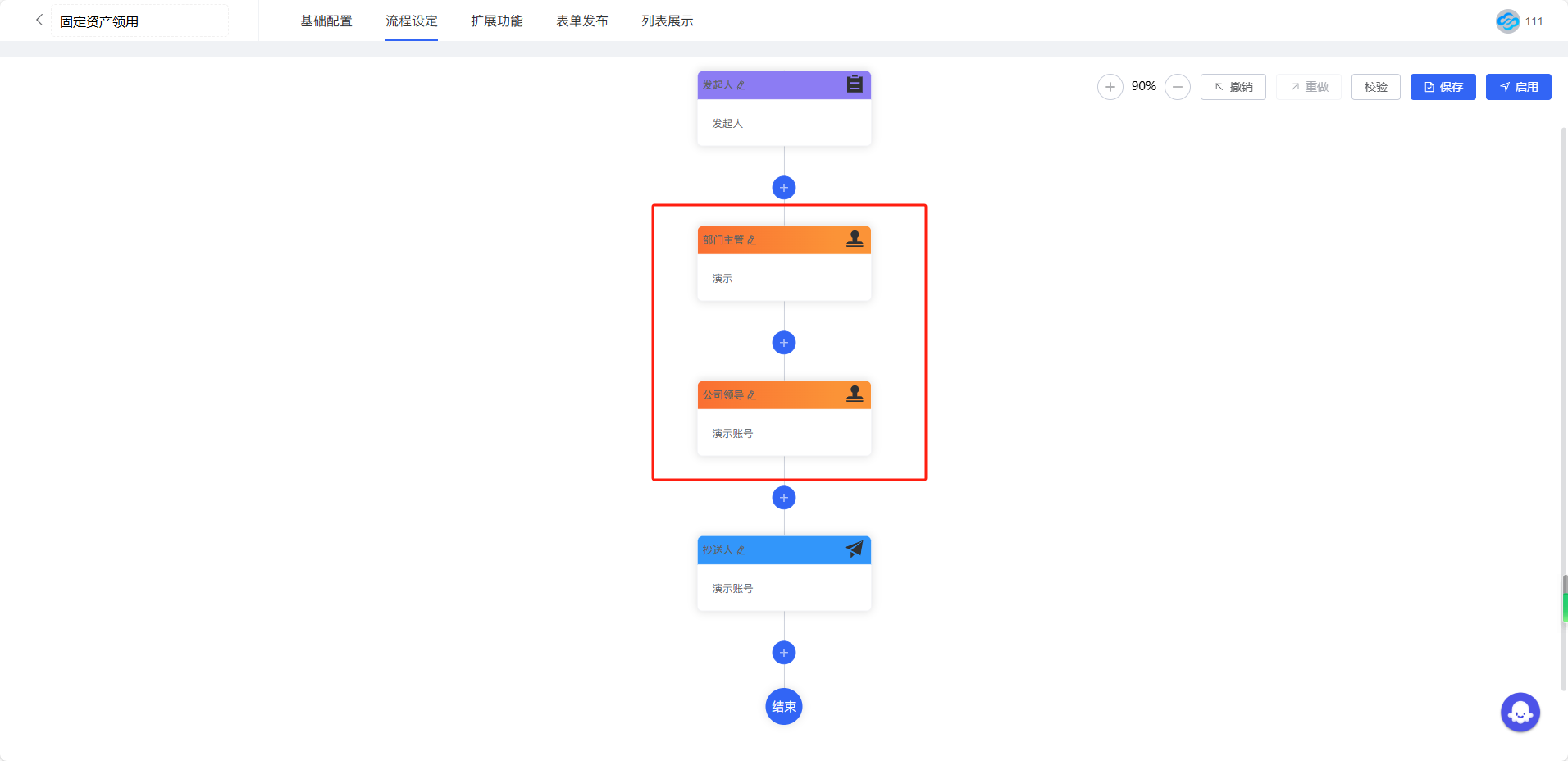Click the 校验 button
This screenshot has height=761, width=1568.
1375,87
